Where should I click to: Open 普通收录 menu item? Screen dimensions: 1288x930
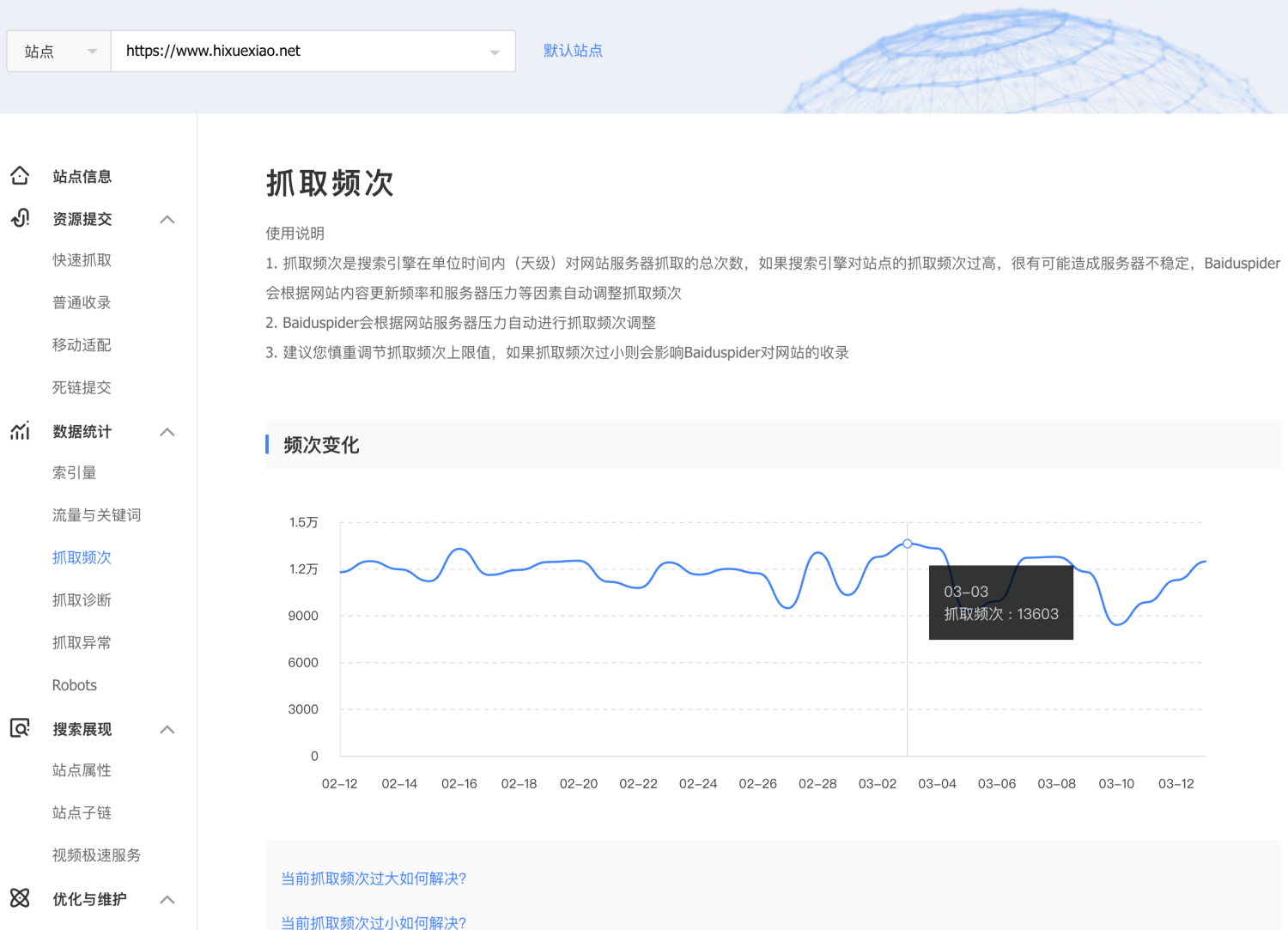82,302
